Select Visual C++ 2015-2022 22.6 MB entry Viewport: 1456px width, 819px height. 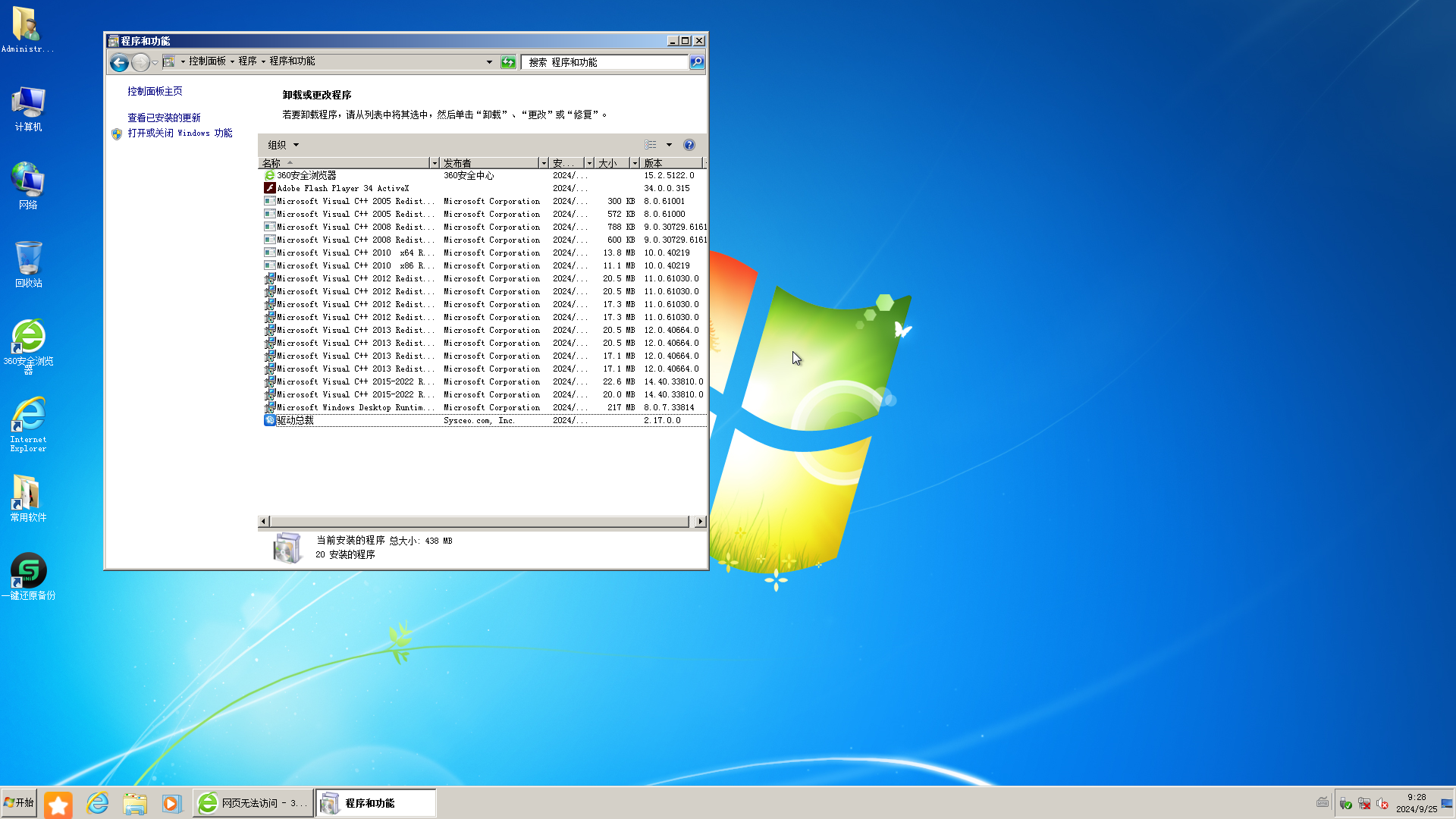click(x=485, y=381)
